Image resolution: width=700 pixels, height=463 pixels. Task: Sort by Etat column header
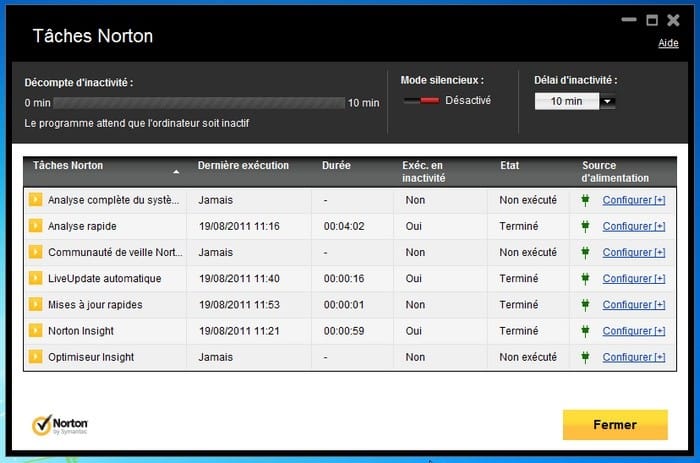509,165
